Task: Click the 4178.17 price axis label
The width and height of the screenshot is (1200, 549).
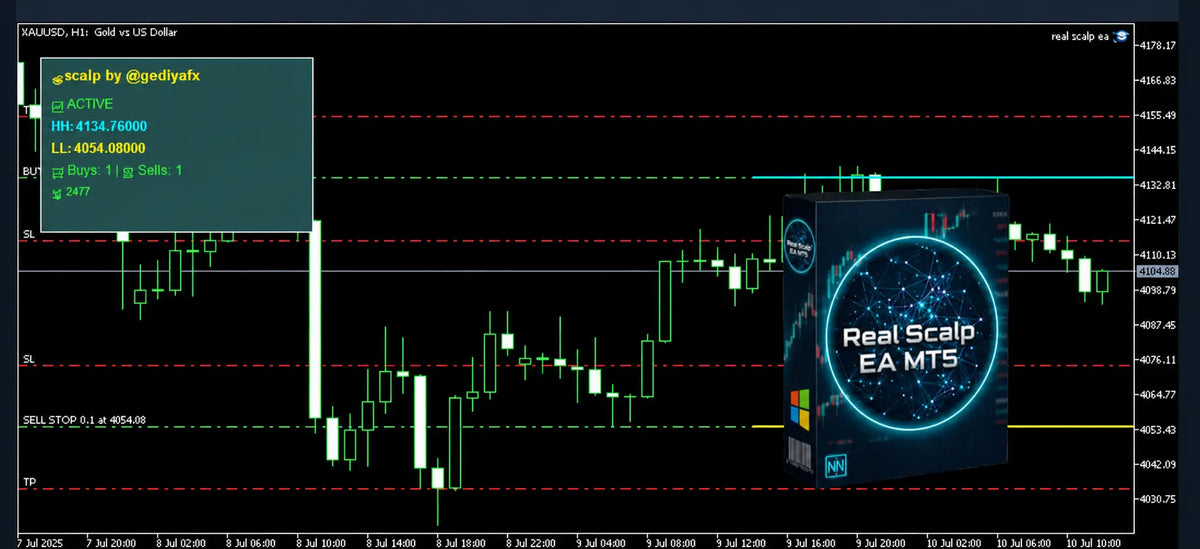Action: [1157, 46]
